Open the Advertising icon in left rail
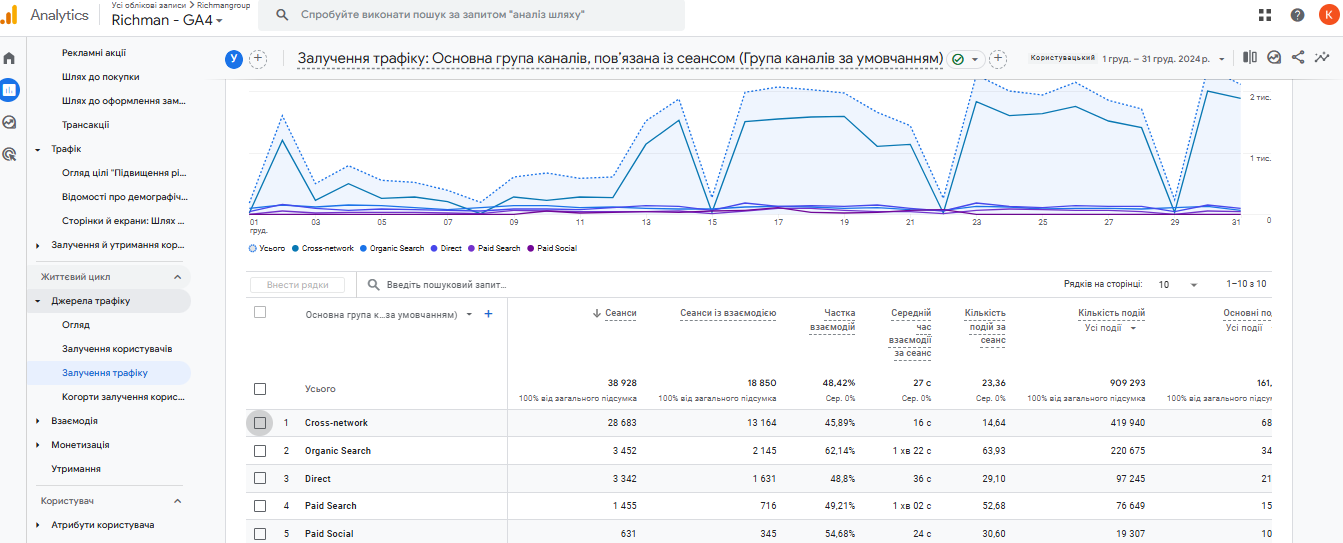The height and width of the screenshot is (543, 1343). 9,154
